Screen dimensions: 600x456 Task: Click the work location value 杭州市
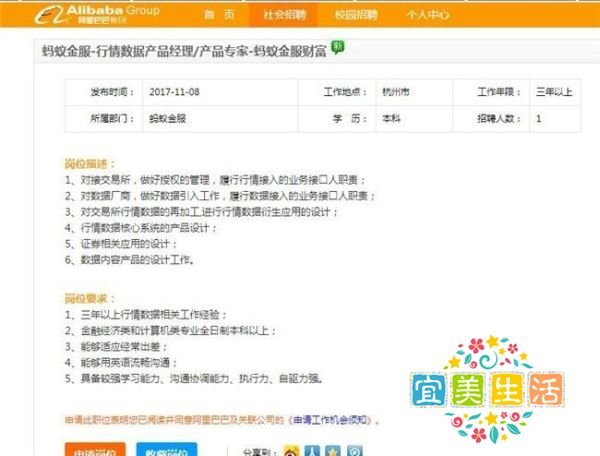pyautogui.click(x=396, y=92)
